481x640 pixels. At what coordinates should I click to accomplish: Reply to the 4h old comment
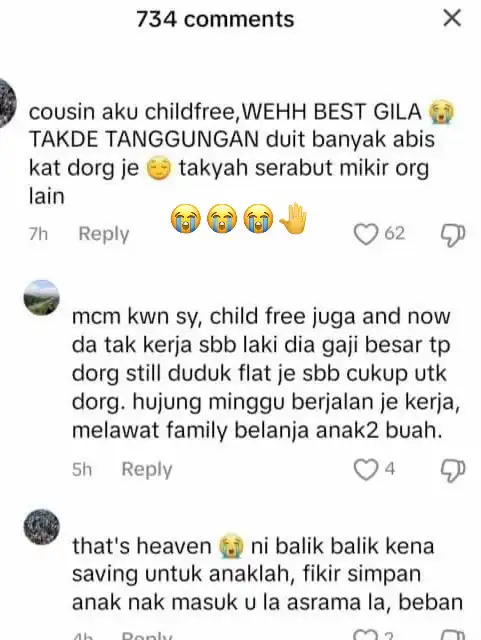(147, 635)
